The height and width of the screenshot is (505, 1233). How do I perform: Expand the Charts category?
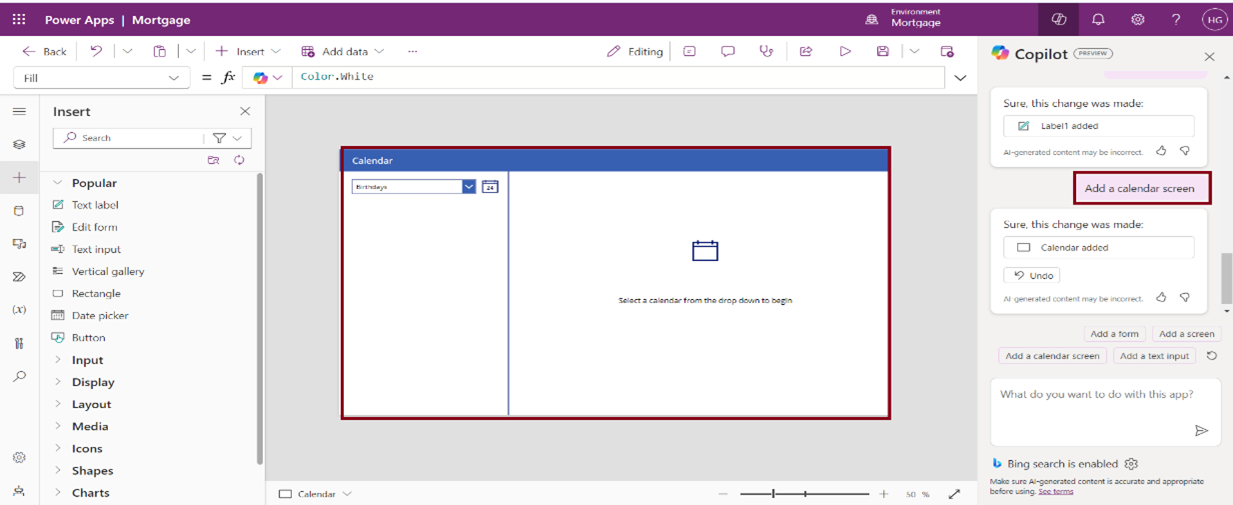[90, 493]
